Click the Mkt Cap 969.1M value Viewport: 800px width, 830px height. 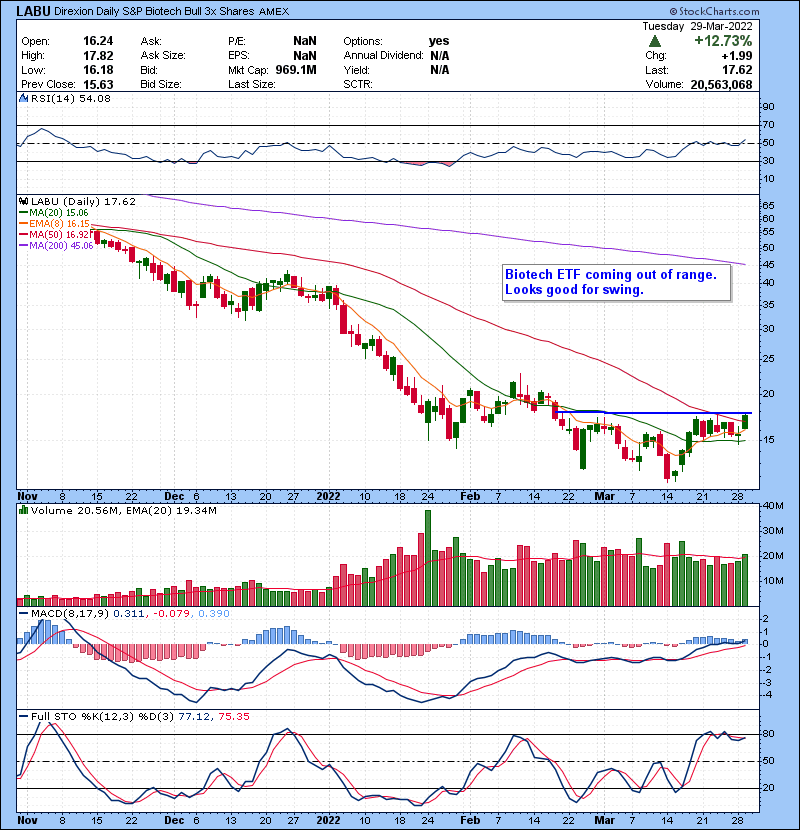click(x=296, y=70)
